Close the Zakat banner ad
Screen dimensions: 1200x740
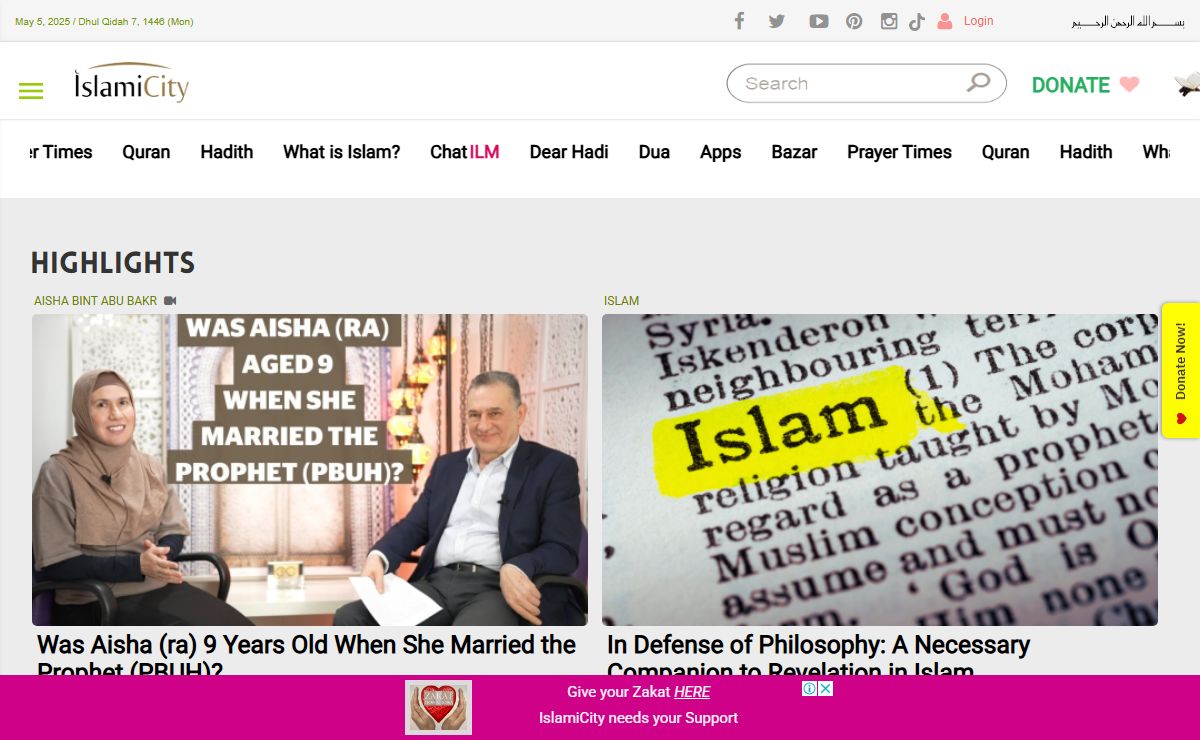[x=826, y=688]
